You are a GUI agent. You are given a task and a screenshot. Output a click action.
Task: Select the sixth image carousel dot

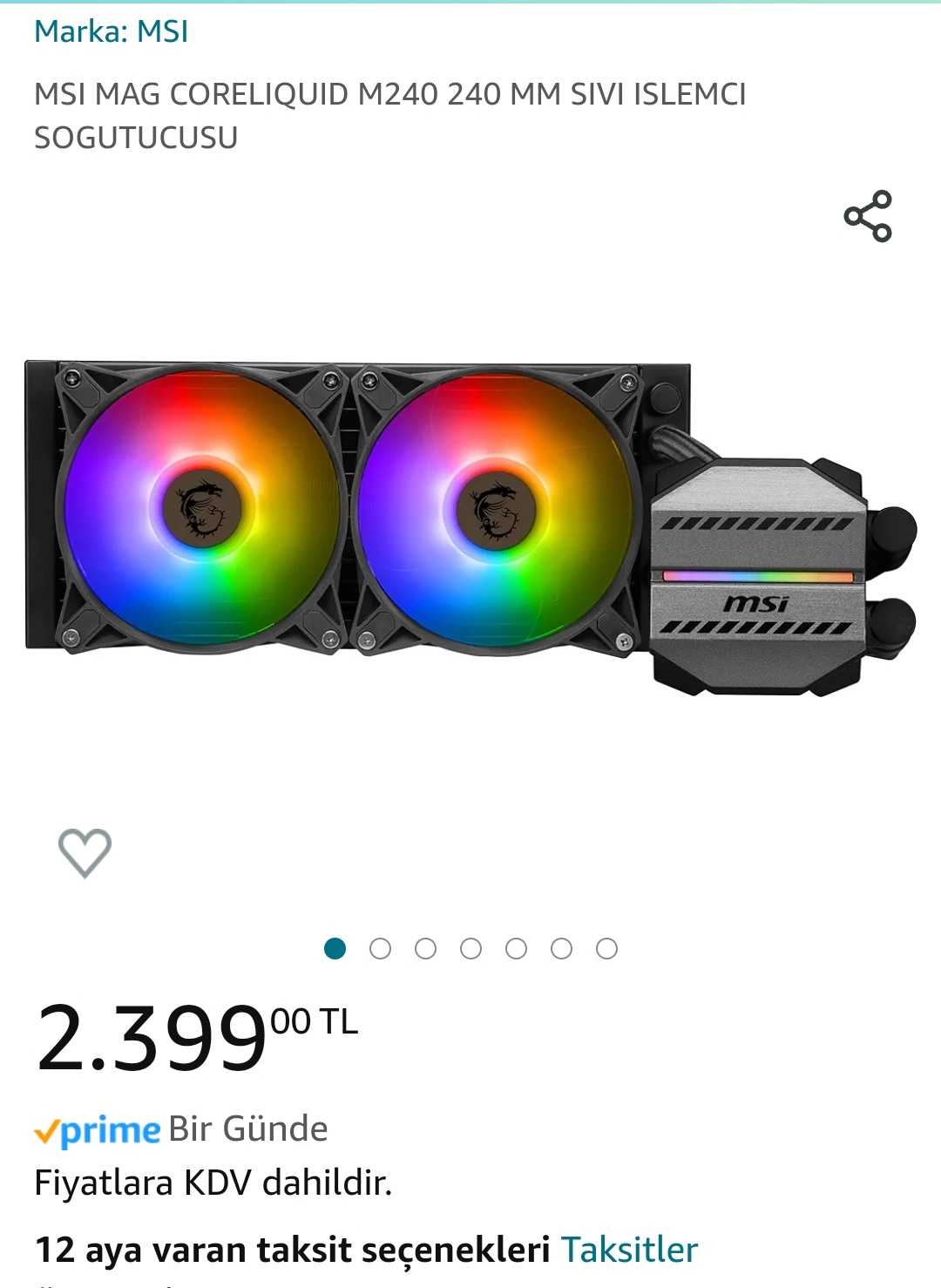coord(561,948)
